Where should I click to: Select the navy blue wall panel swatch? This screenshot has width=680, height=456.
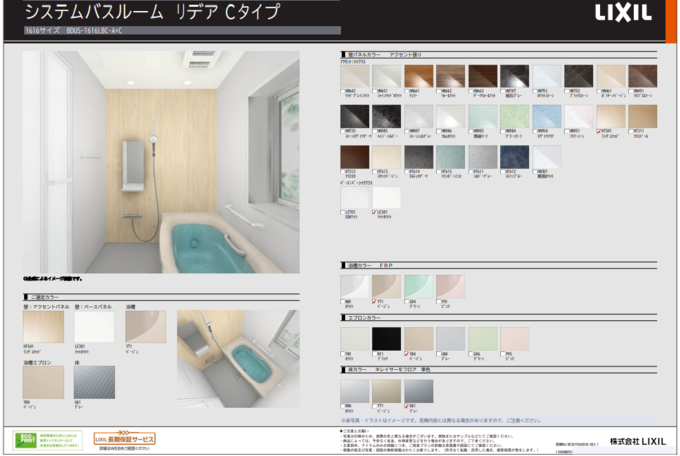point(514,158)
